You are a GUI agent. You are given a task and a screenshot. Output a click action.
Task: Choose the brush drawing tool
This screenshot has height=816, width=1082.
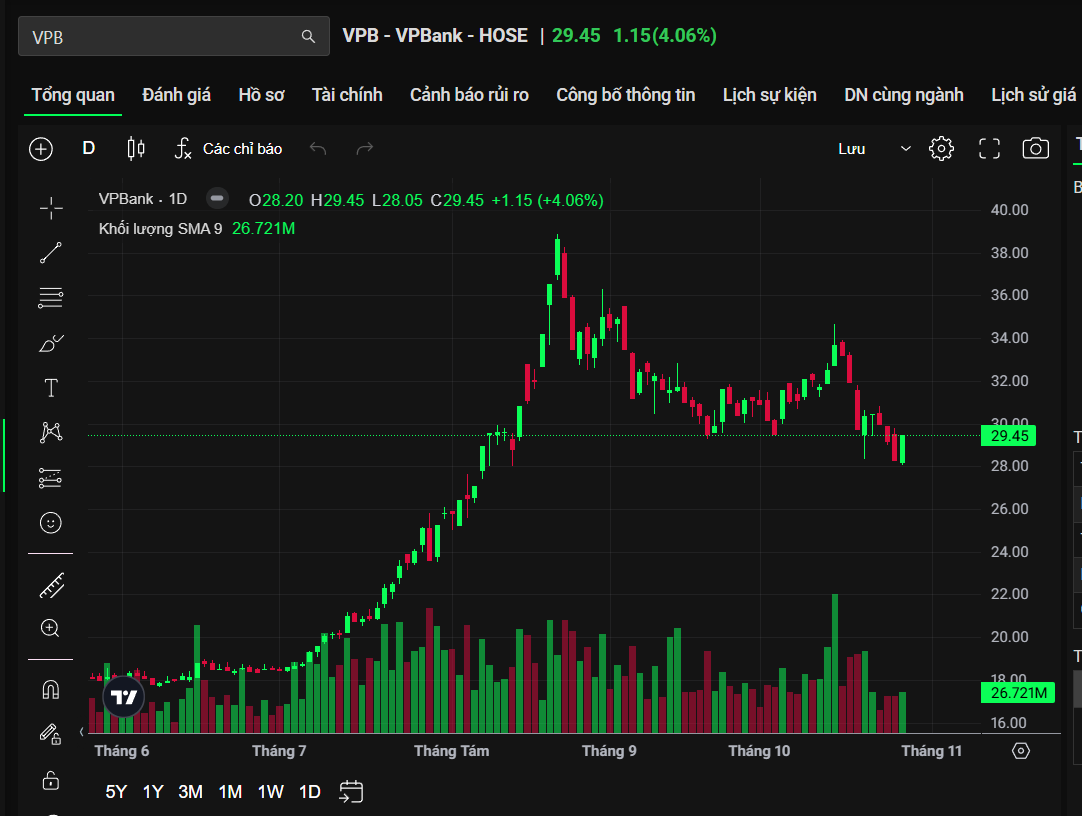tap(51, 344)
